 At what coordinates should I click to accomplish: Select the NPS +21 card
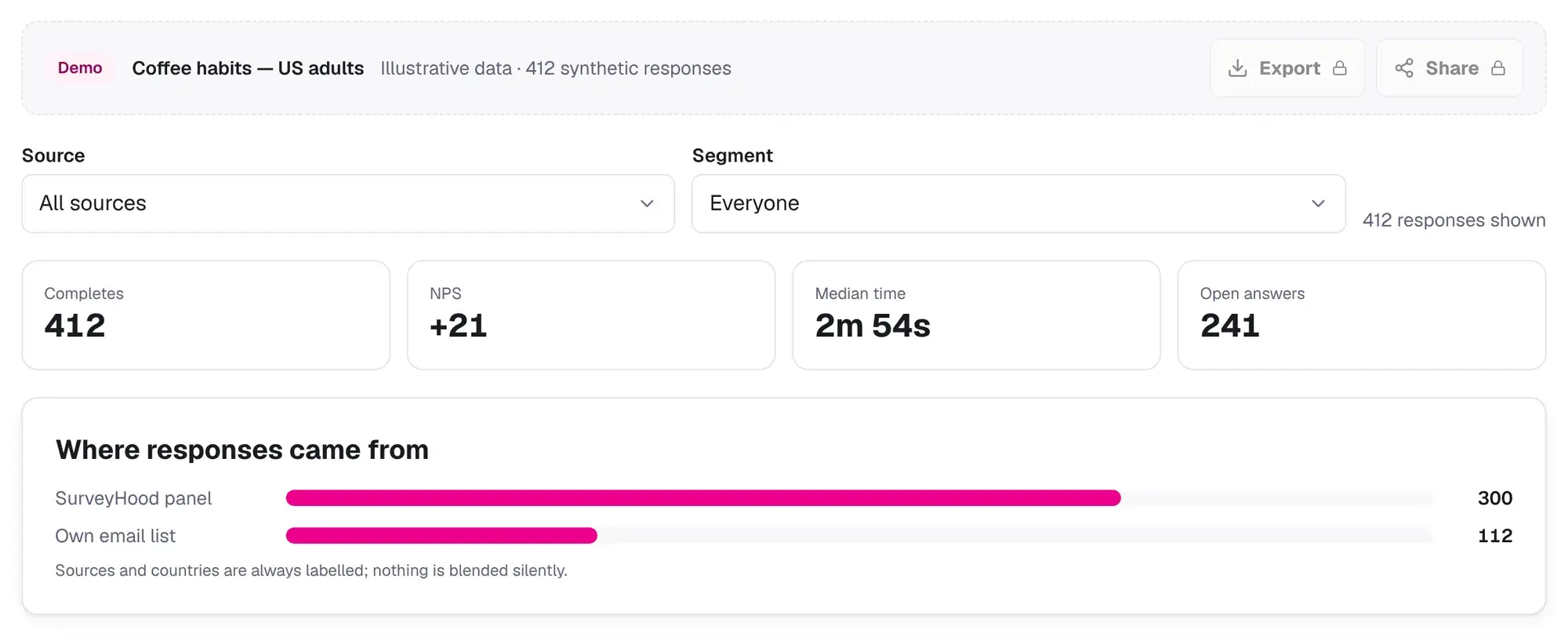[x=591, y=315]
